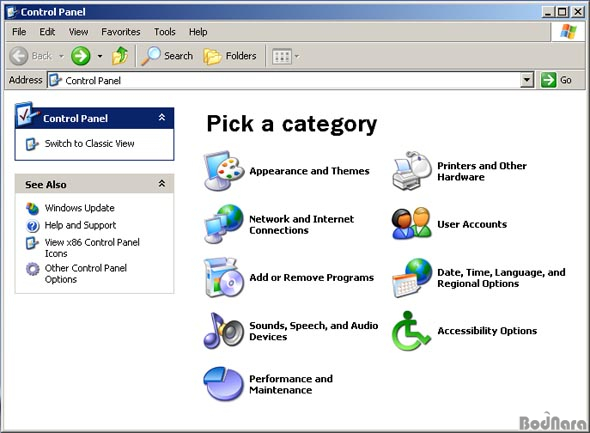Click Printers and Other Hardware text link

(x=482, y=172)
